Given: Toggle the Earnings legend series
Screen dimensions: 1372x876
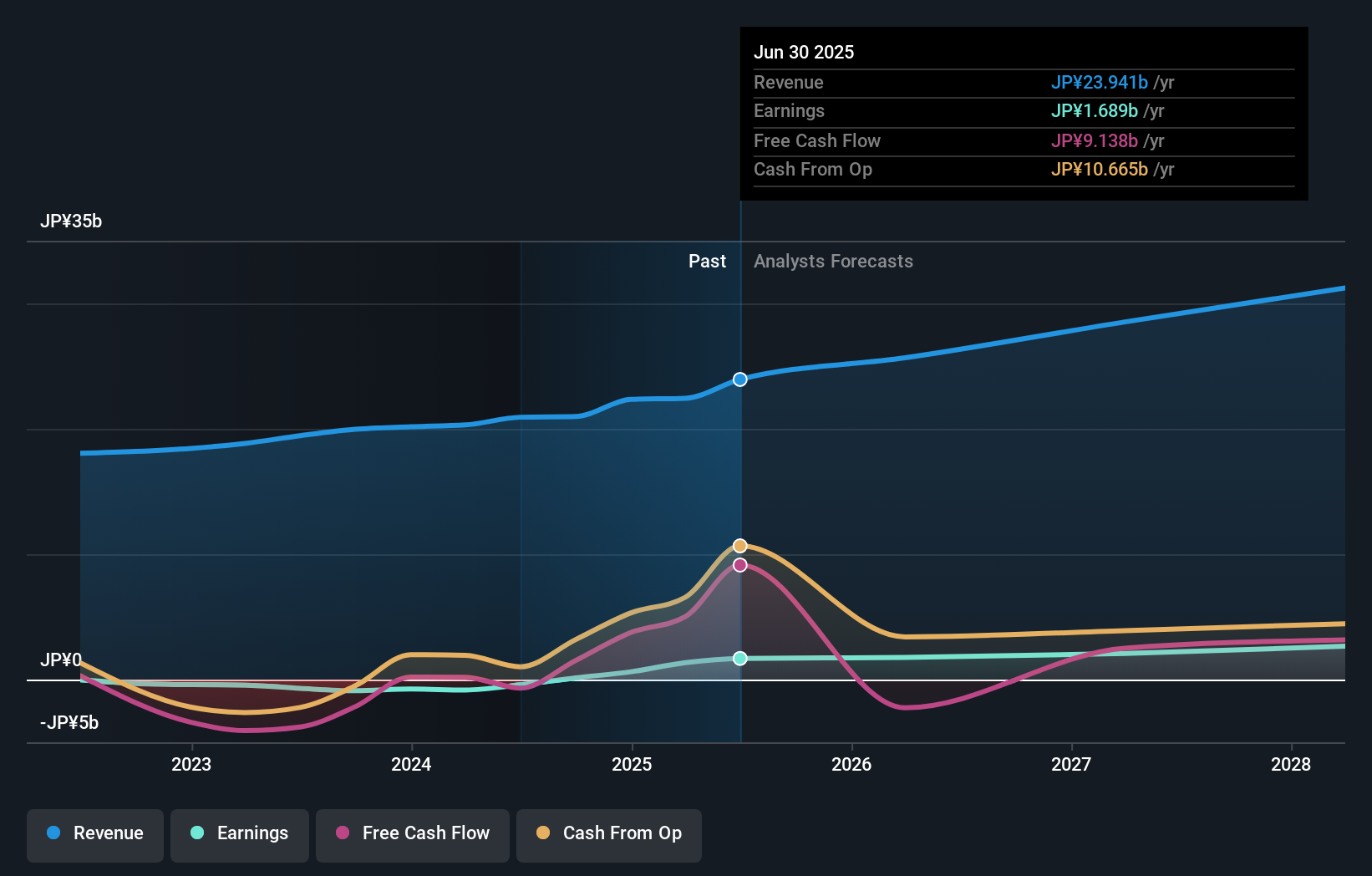Looking at the screenshot, I should coord(240,835).
